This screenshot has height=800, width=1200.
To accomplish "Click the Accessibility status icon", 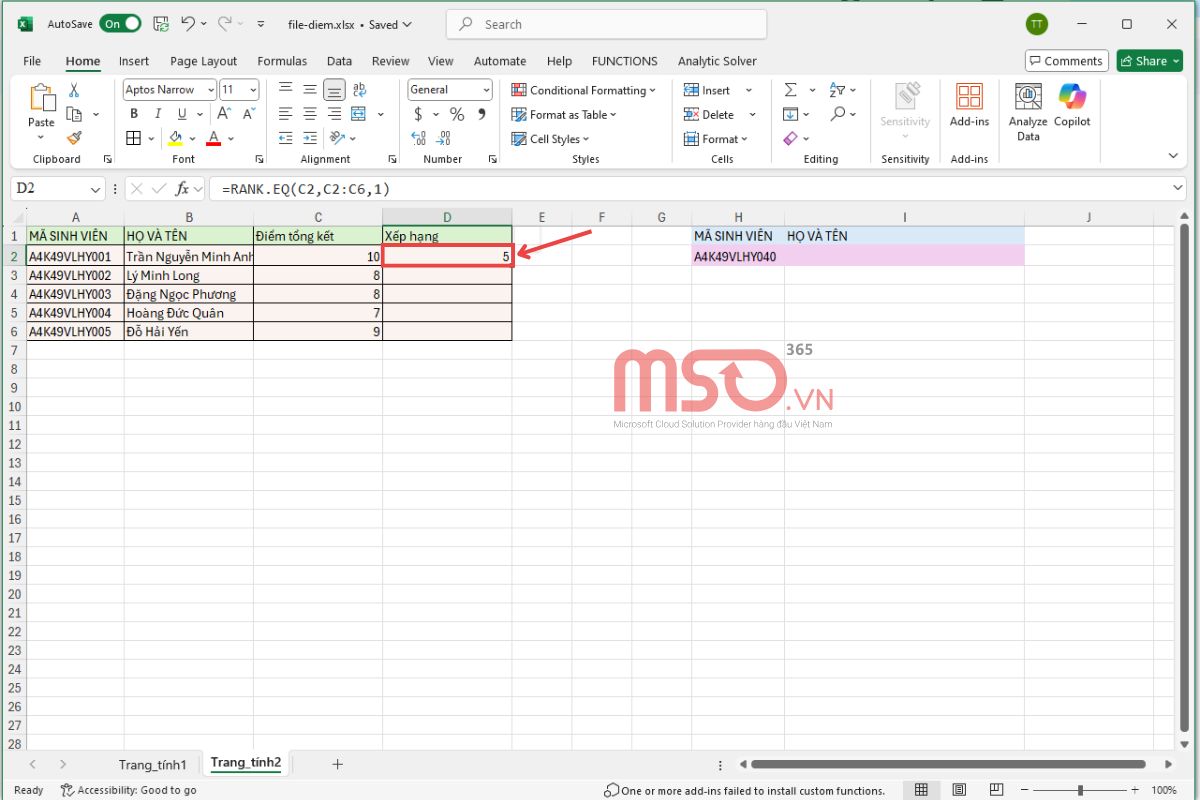I will point(67,790).
